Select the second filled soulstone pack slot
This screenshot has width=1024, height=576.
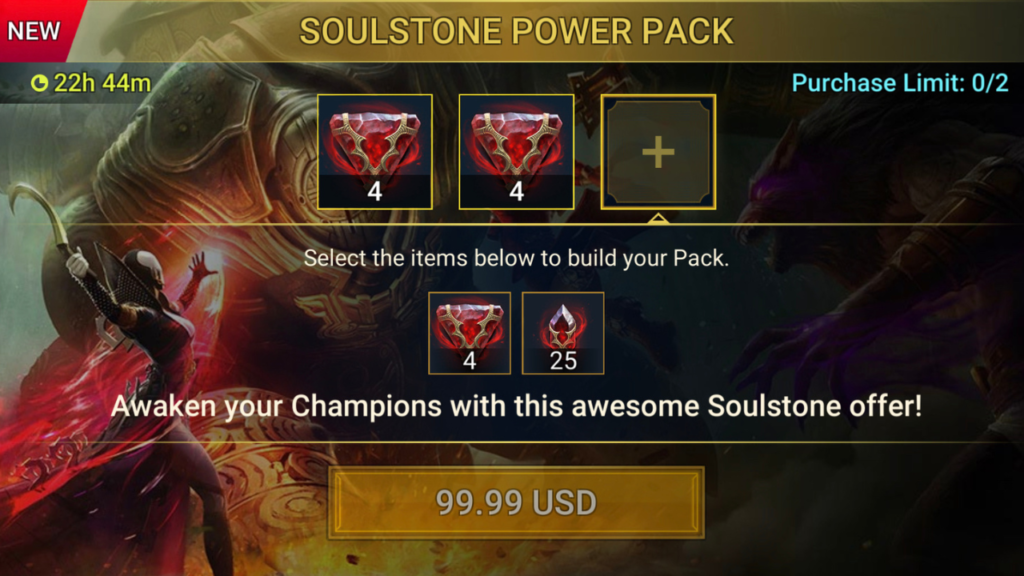point(517,152)
